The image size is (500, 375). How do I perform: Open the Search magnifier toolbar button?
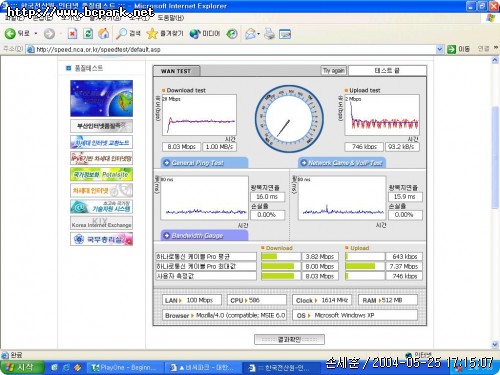point(128,34)
